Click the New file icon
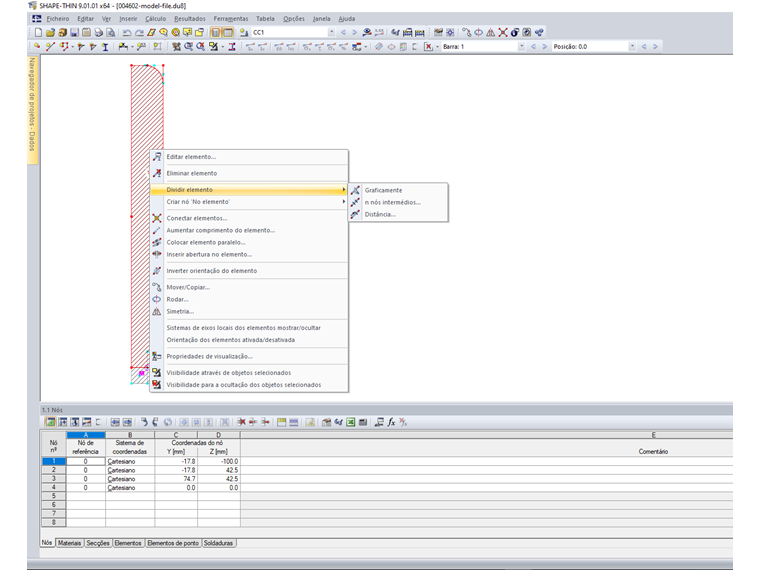 [x=38, y=32]
